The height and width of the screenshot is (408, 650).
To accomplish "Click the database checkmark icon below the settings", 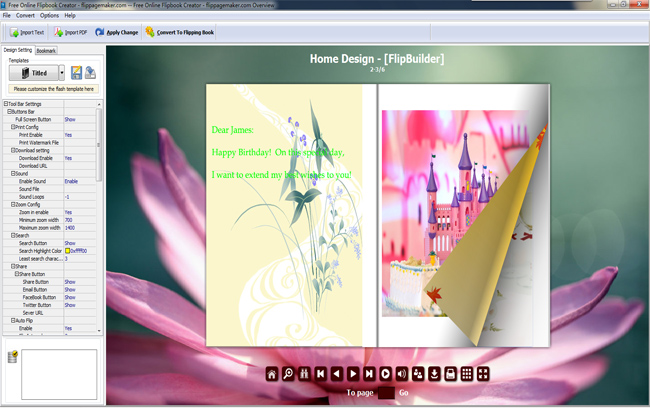I will pos(12,357).
